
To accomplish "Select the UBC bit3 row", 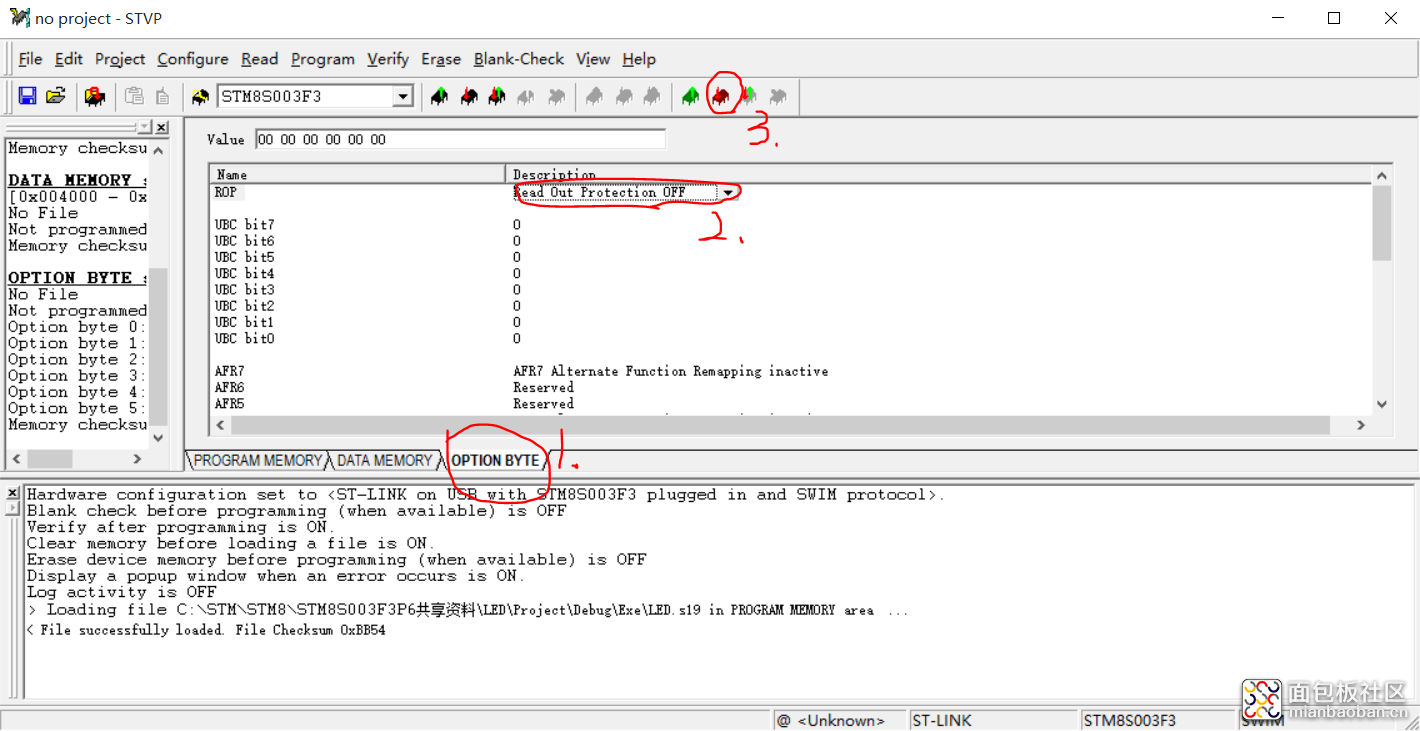I will pyautogui.click(x=244, y=290).
